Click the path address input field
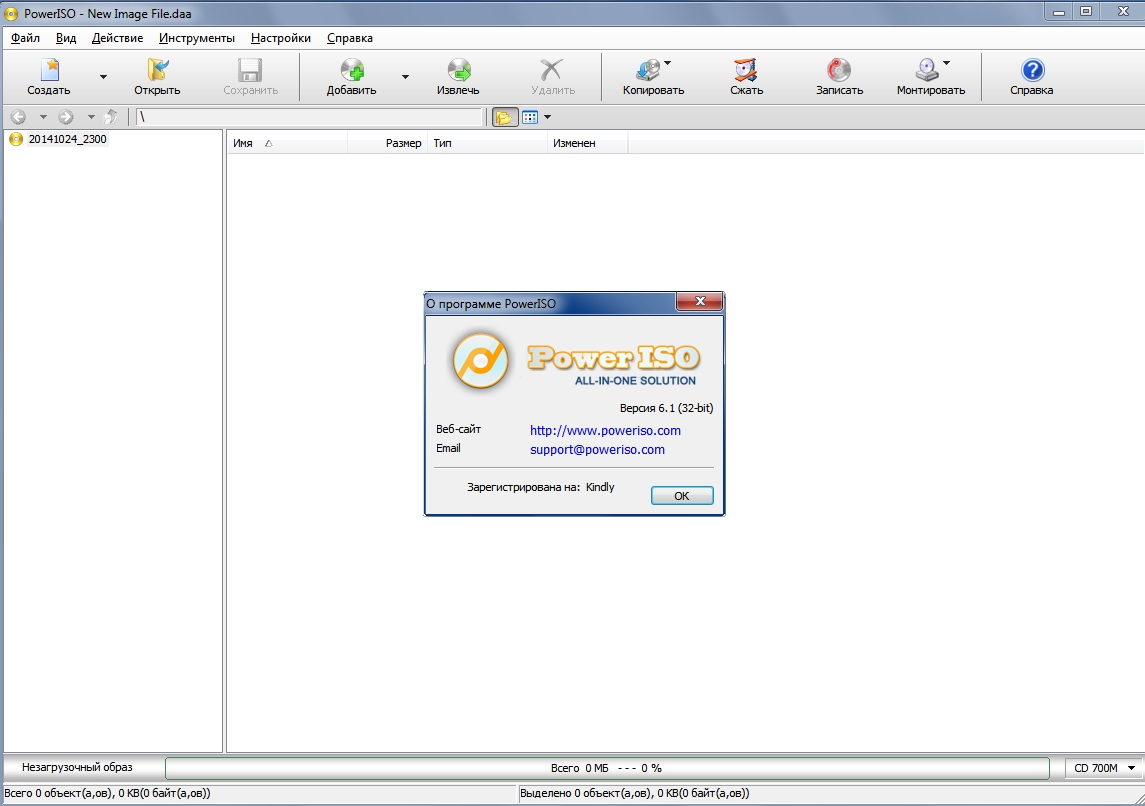This screenshot has height=806, width=1145. tap(310, 117)
